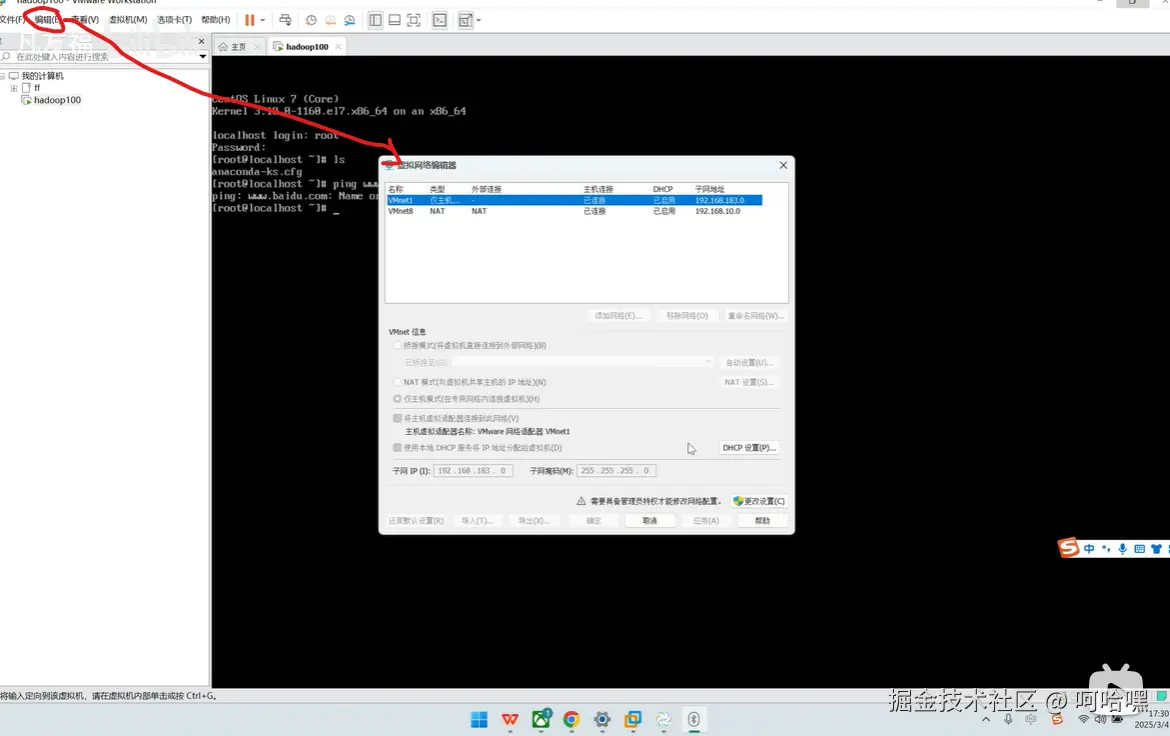
Task: Toggle 将主机虚拟适配器连接到此网络 checkbox
Action: click(x=397, y=418)
